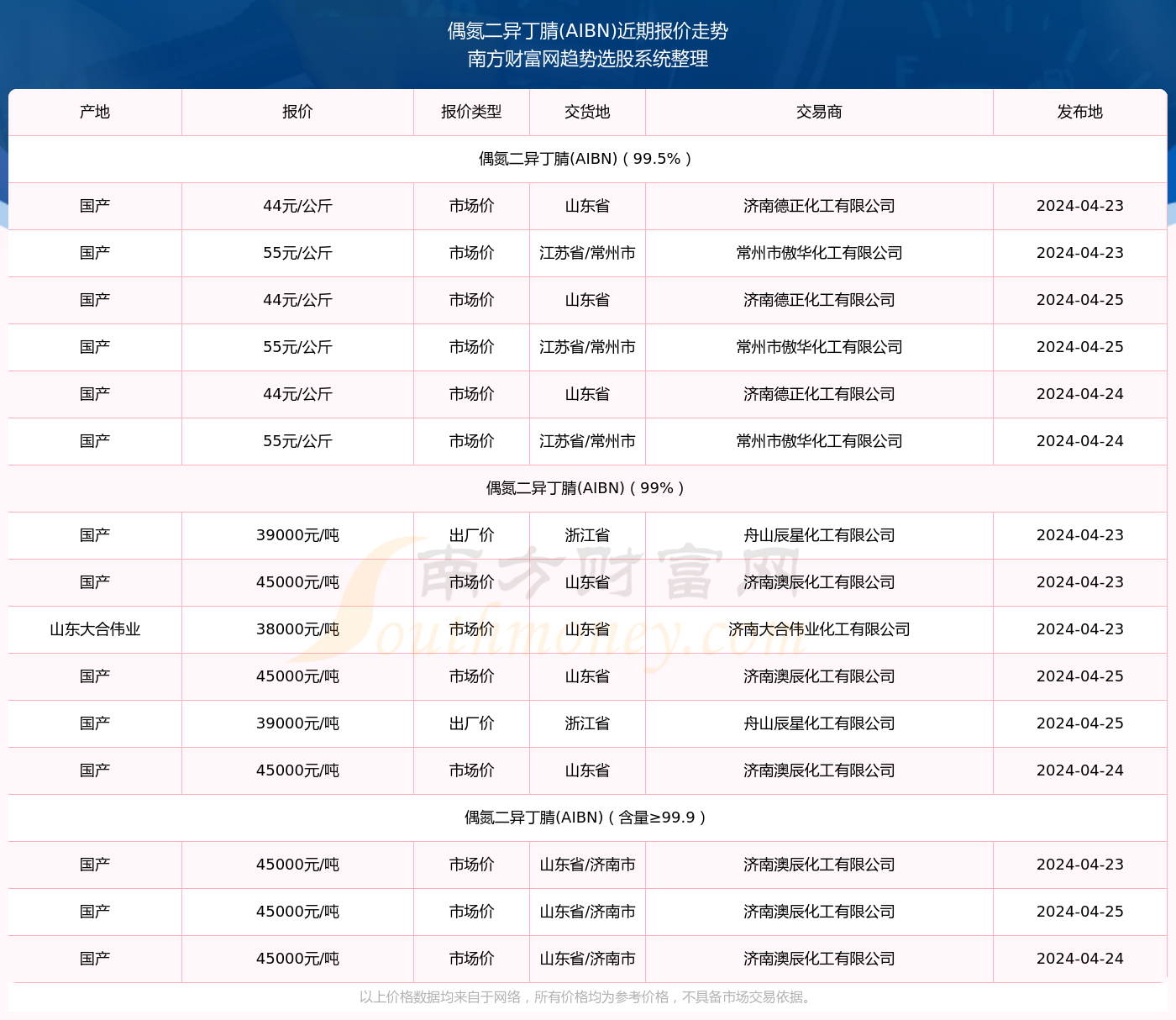The image size is (1176, 1020).
Task: Select 55元/公斤 in 常州市傲华 2024-04-23 row
Action: pos(297,253)
